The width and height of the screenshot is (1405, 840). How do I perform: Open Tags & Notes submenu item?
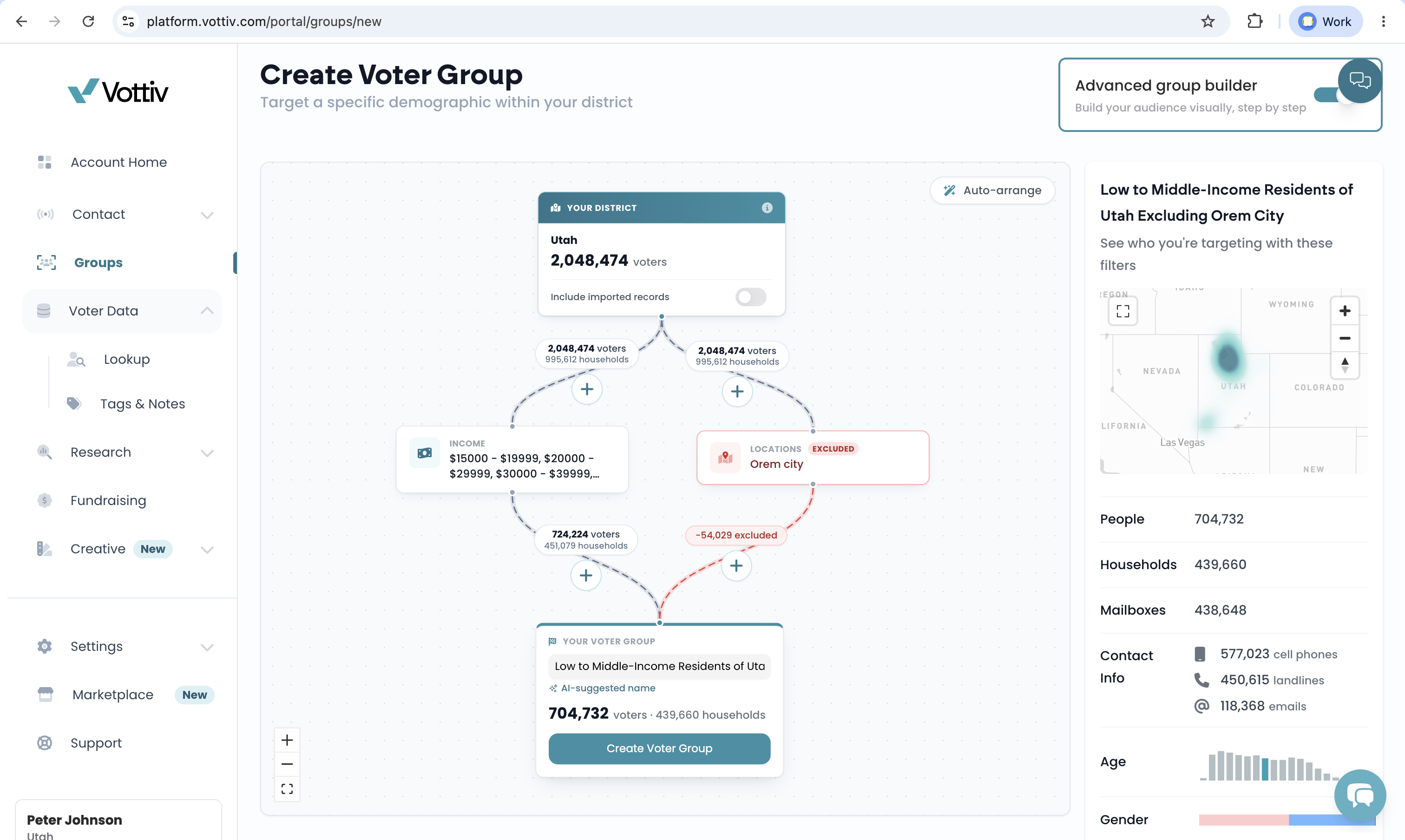click(143, 404)
